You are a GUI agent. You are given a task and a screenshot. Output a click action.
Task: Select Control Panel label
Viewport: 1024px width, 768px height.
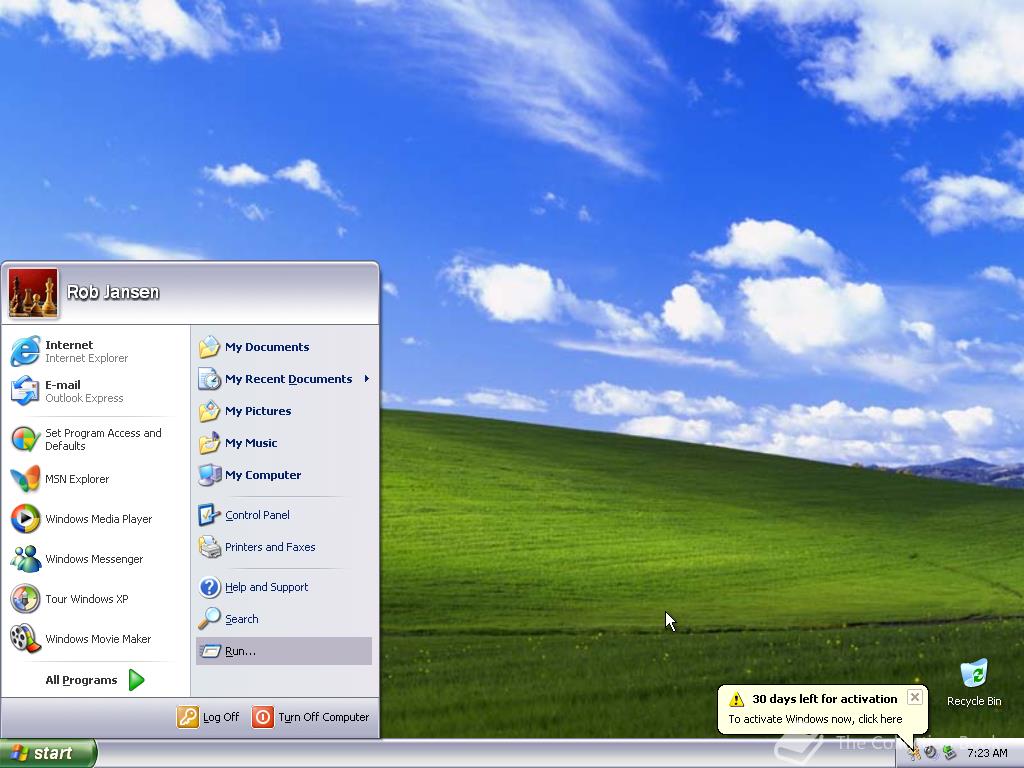pyautogui.click(x=257, y=515)
